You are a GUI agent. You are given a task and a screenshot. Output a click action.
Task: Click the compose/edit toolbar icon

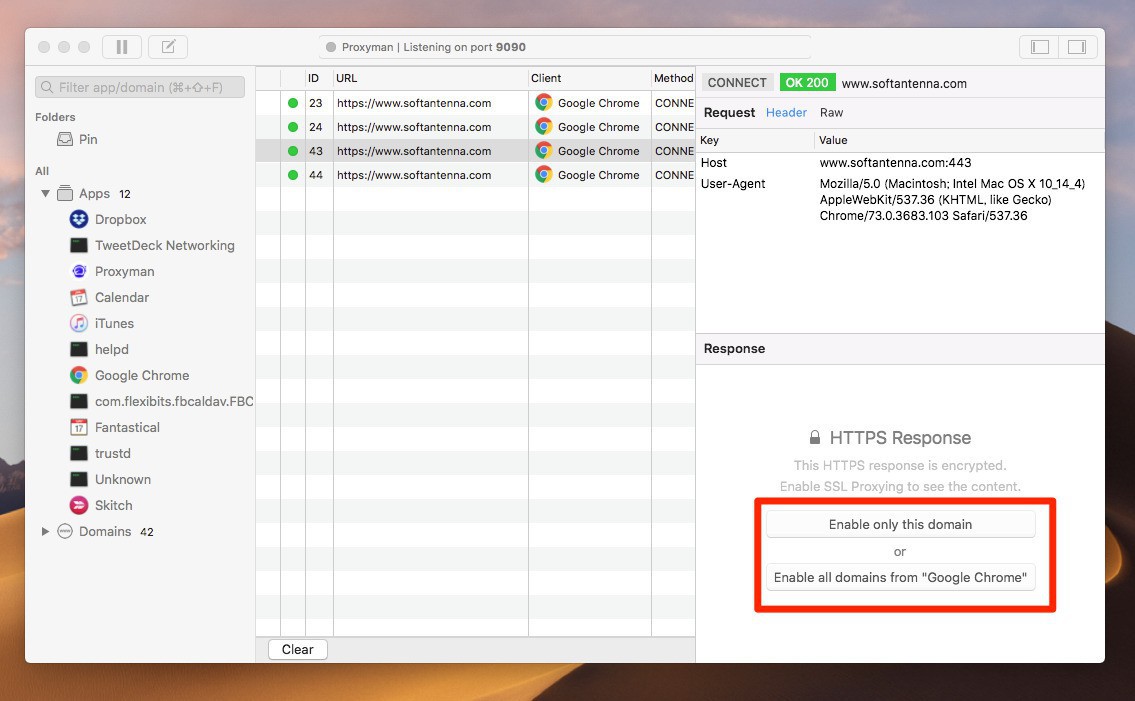tap(168, 47)
